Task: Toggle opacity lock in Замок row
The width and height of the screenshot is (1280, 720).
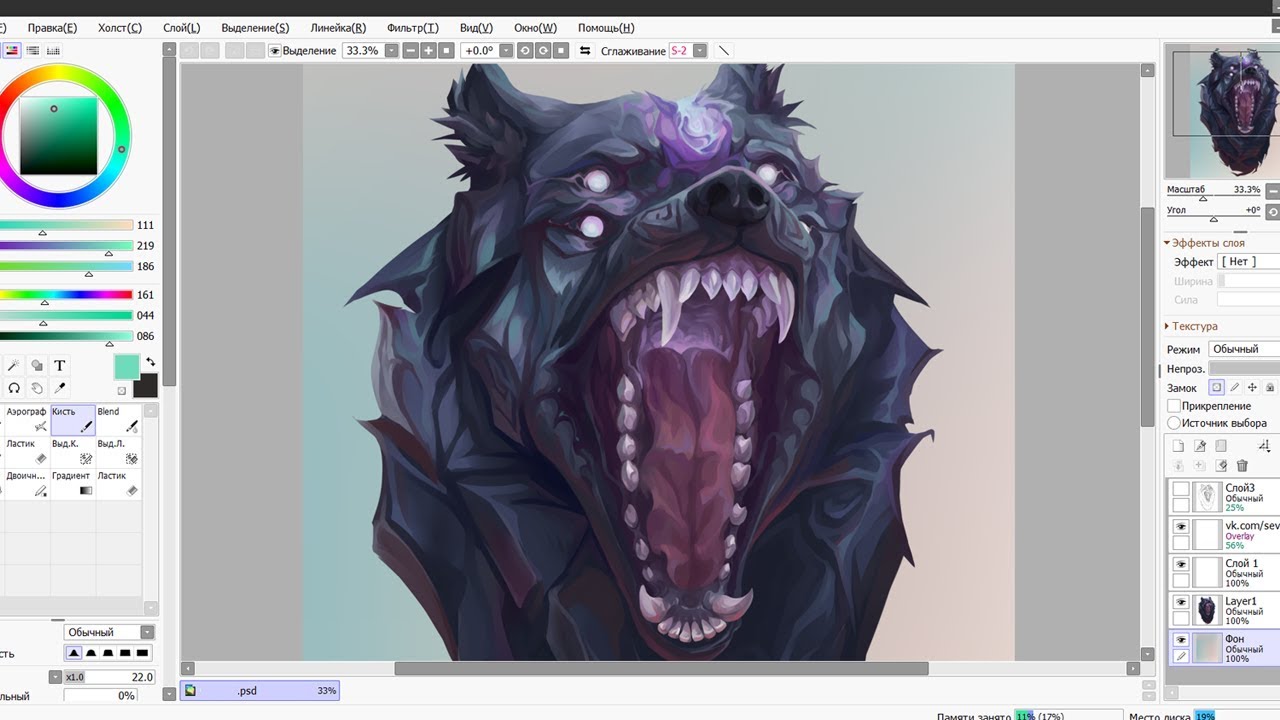Action: 1216,387
